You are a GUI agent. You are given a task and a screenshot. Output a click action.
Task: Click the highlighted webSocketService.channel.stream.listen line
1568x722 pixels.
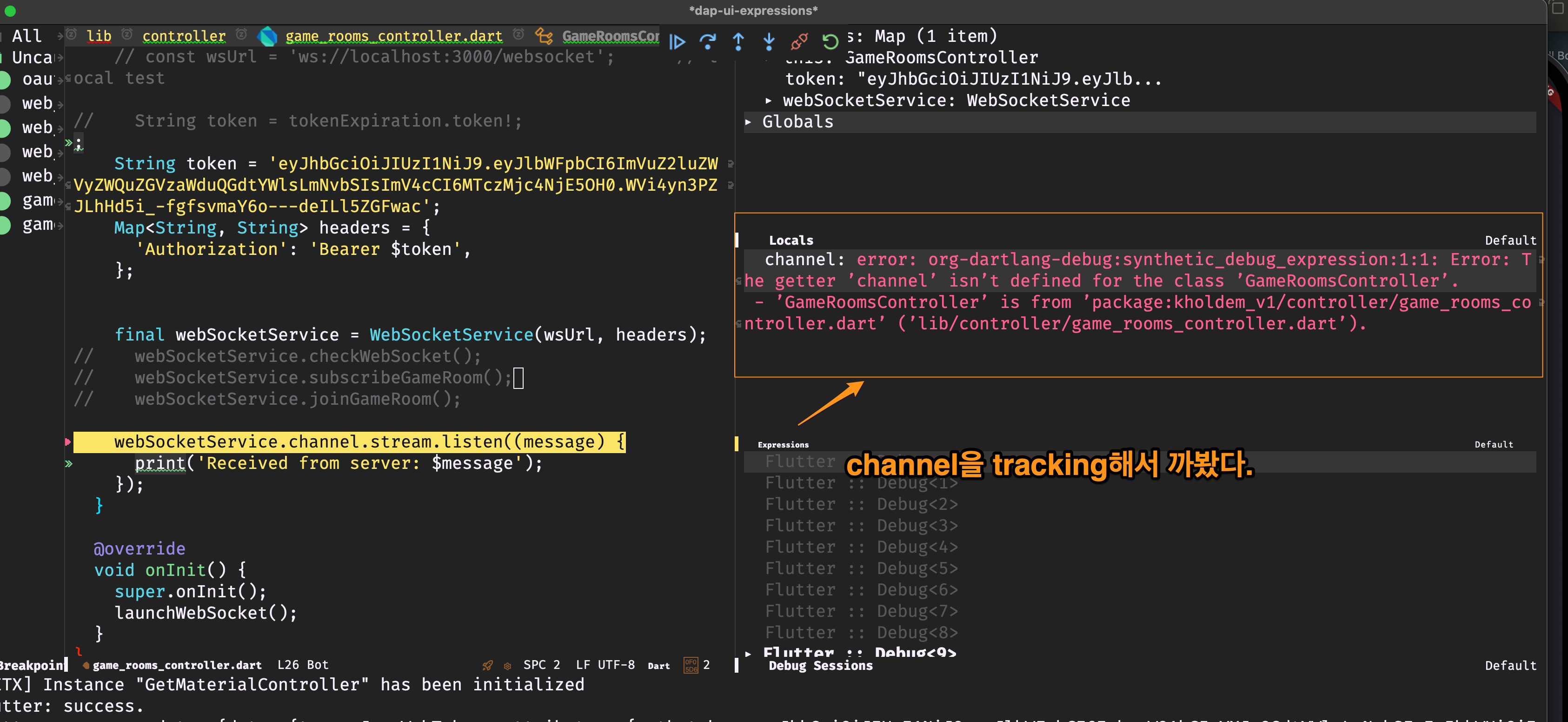coord(349,442)
